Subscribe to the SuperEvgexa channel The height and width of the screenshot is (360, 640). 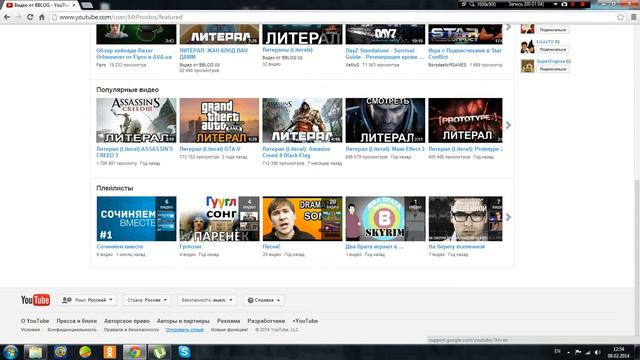pyautogui.click(x=553, y=69)
